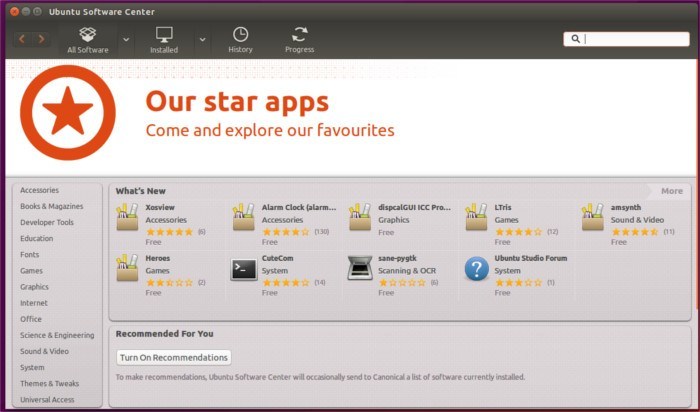Open the amsynth app title
Screen dimensions: 700x412
(x=625, y=207)
